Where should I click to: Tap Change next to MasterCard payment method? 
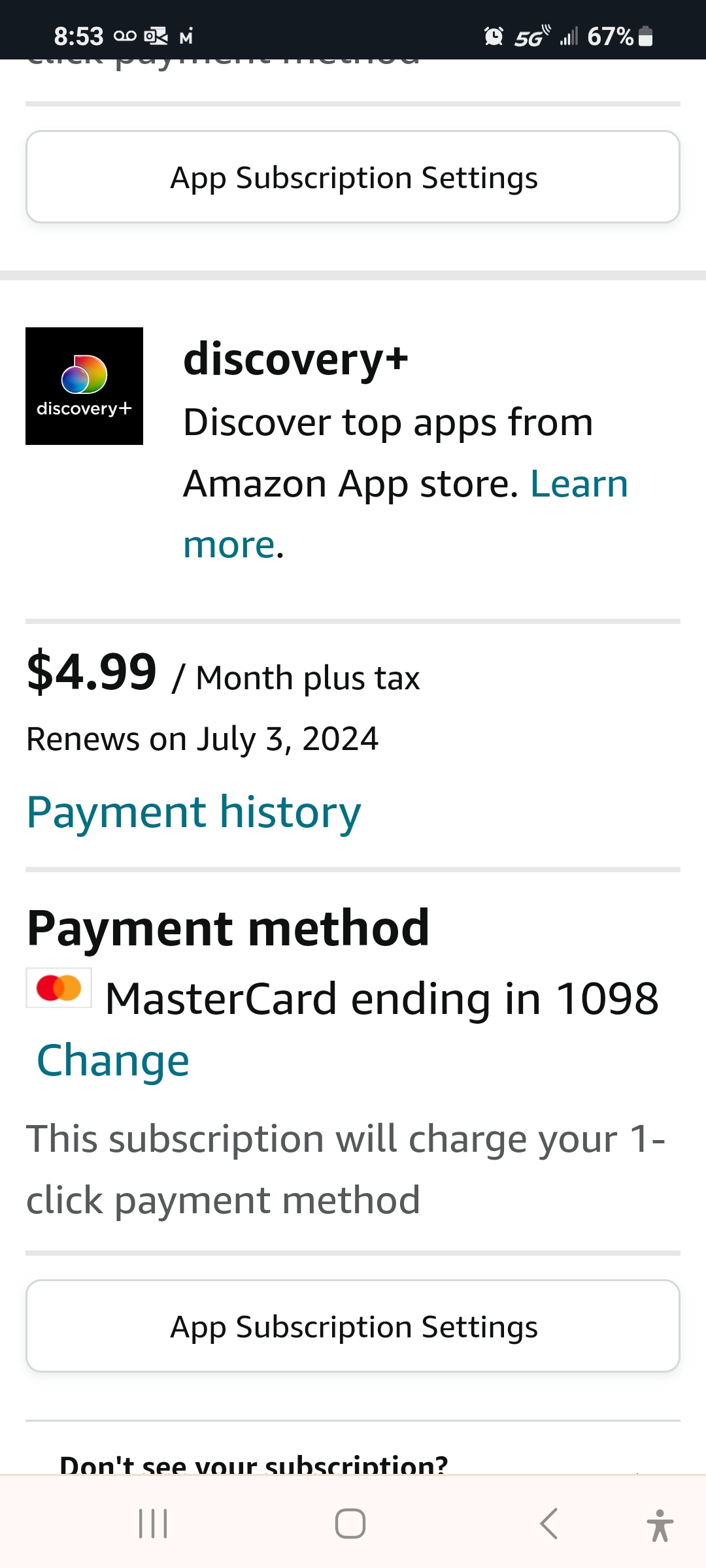pyautogui.click(x=113, y=1060)
